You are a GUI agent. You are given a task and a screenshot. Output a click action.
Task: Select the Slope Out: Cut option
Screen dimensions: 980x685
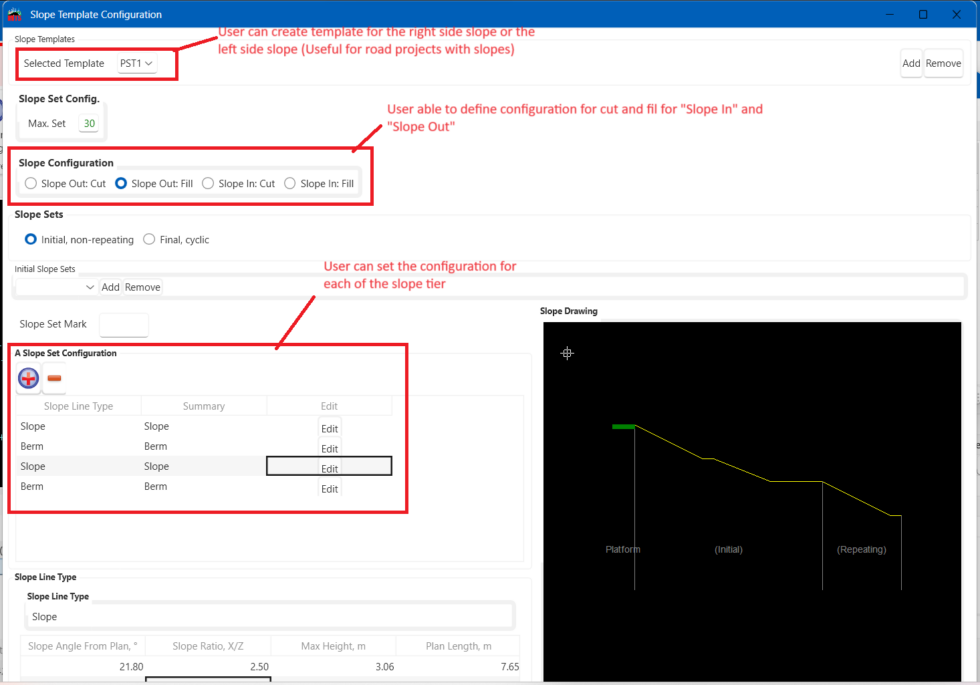[x=30, y=183]
